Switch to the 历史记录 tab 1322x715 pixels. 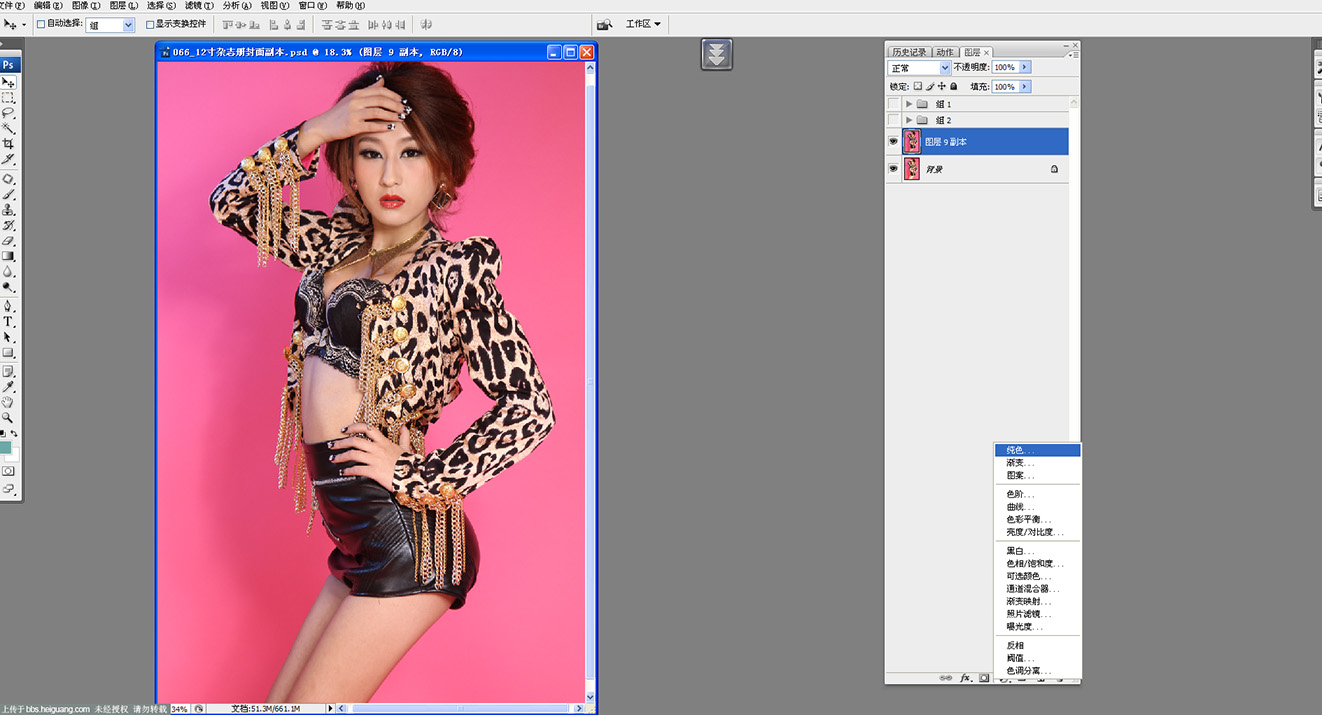[909, 52]
